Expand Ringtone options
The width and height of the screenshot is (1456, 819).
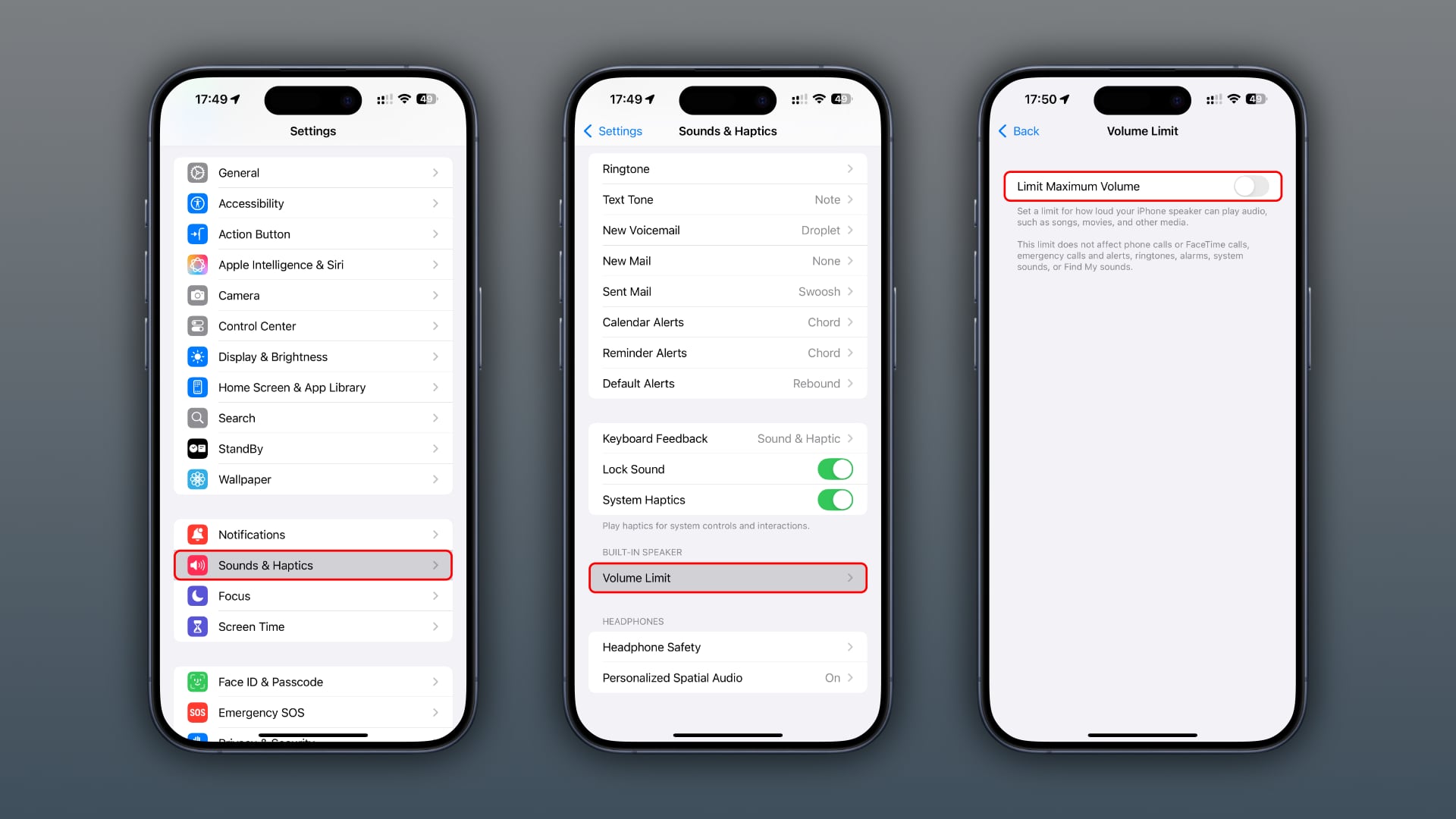click(727, 168)
